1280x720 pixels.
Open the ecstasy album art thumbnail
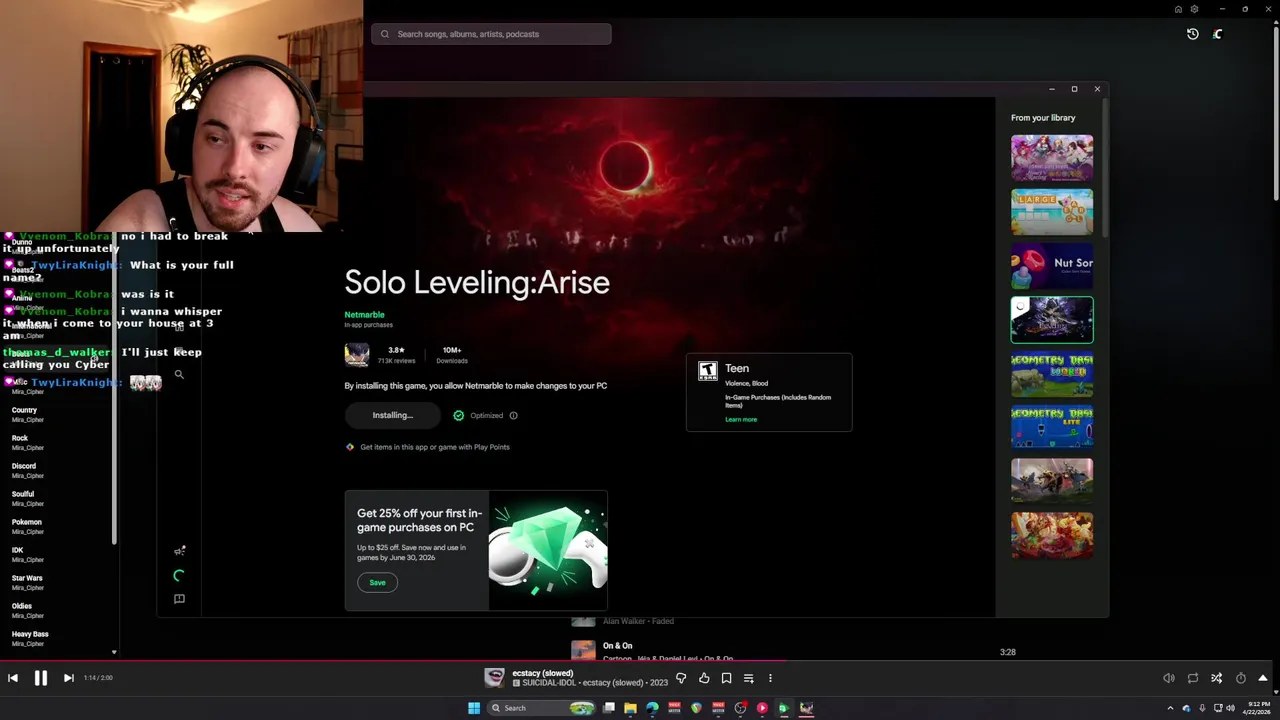494,678
